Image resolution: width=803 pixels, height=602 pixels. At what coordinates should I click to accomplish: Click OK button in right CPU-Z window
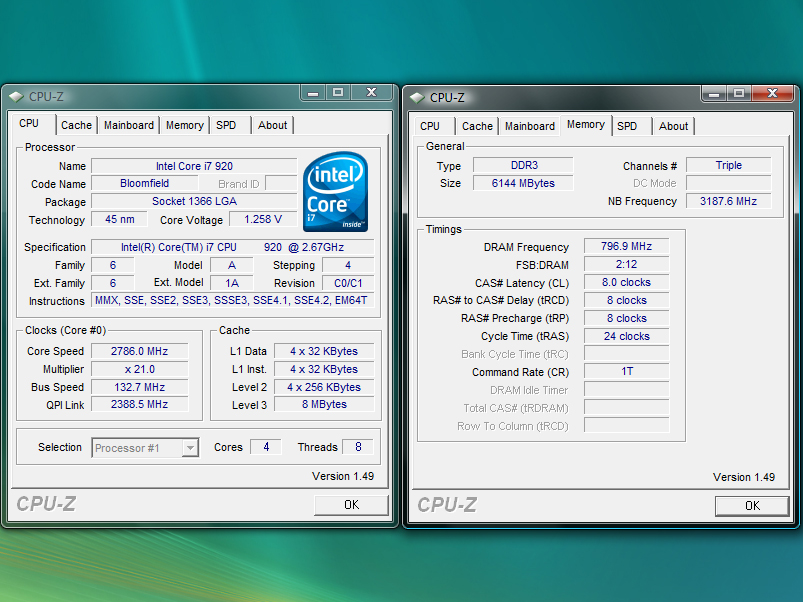click(752, 506)
